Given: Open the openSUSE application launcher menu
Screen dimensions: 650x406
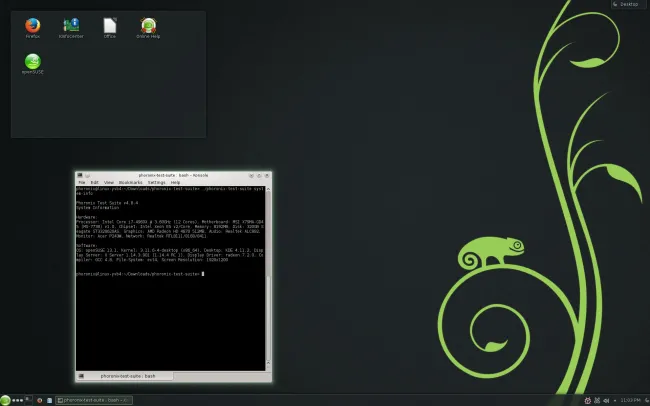Looking at the screenshot, I should [x=5, y=400].
